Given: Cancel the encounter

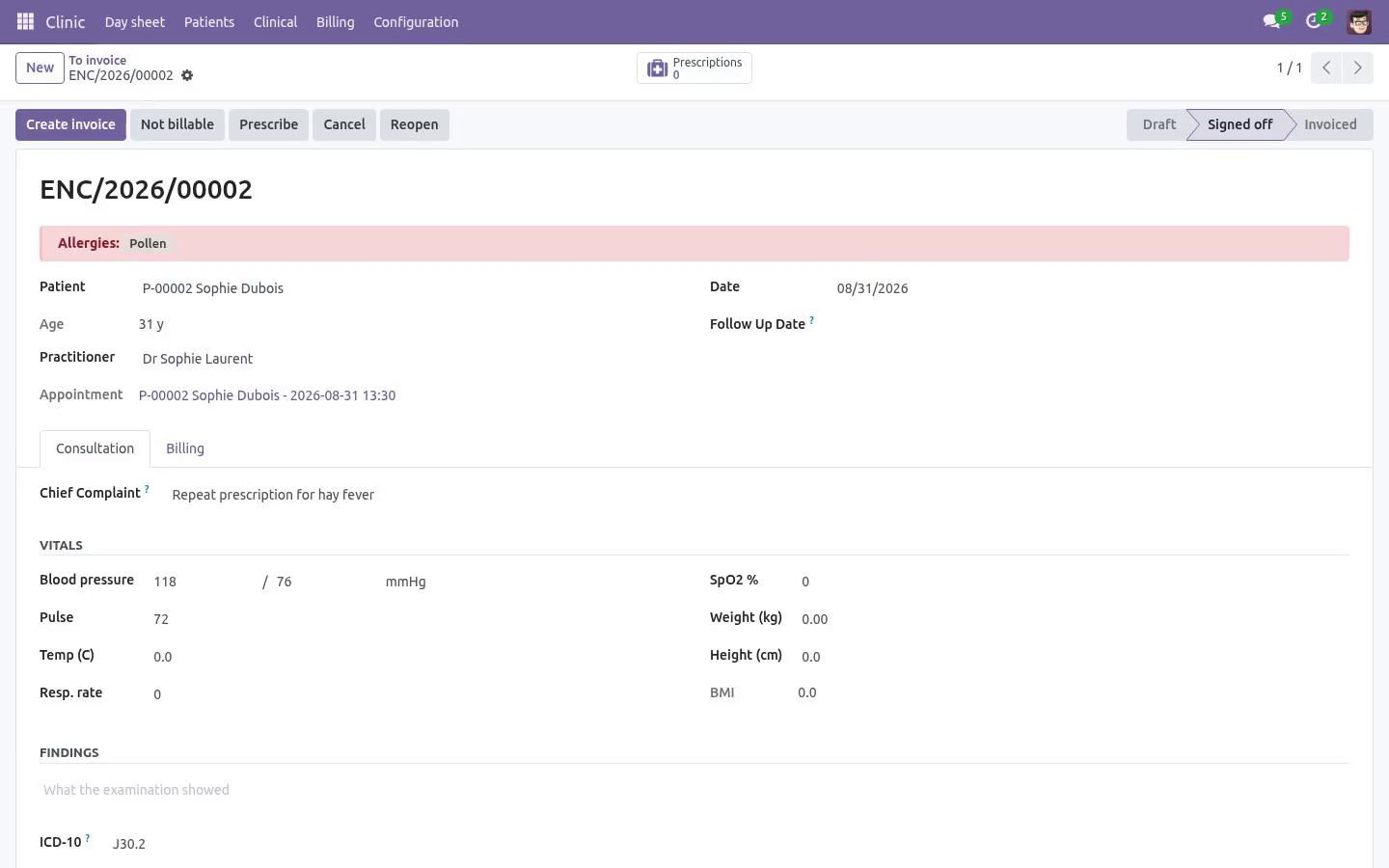Looking at the screenshot, I should pos(344,124).
